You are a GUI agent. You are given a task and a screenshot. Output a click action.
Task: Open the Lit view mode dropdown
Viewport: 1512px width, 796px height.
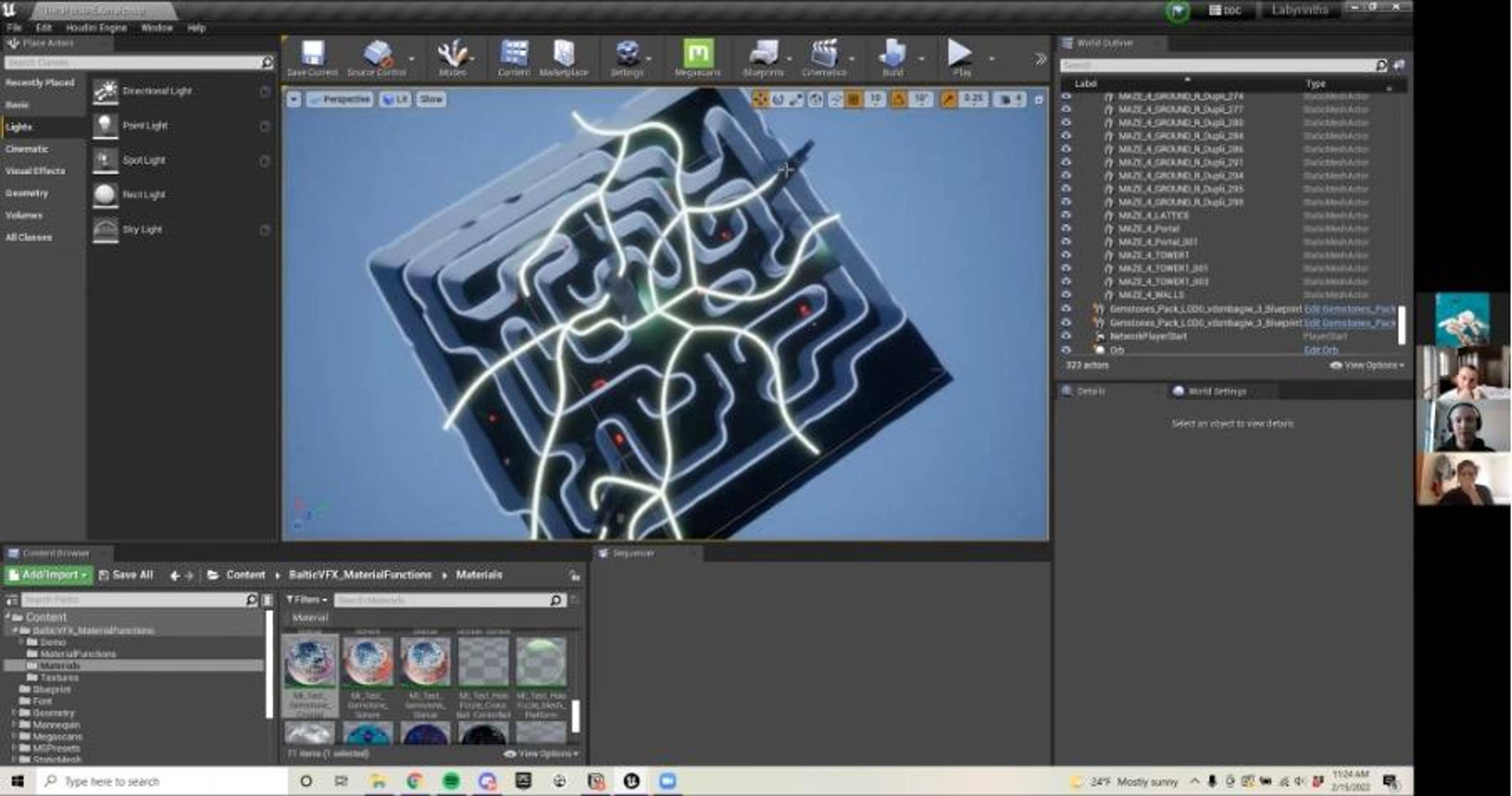(x=396, y=100)
